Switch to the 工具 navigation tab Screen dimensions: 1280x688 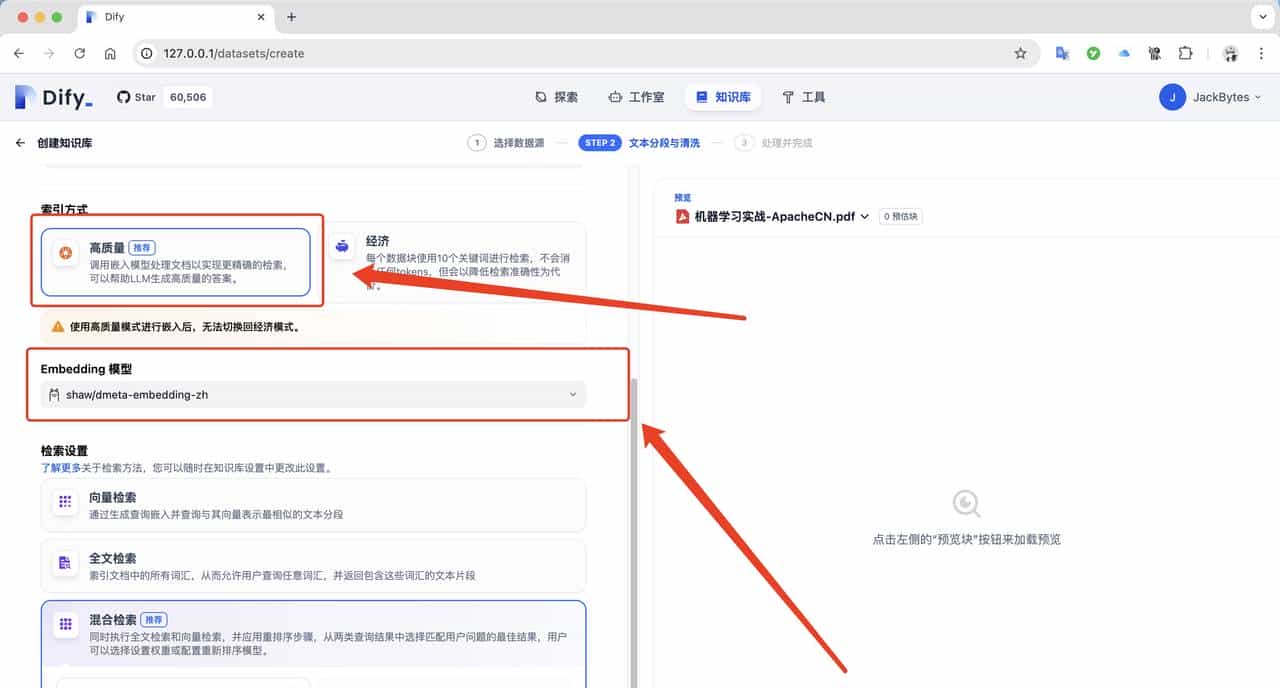click(802, 97)
